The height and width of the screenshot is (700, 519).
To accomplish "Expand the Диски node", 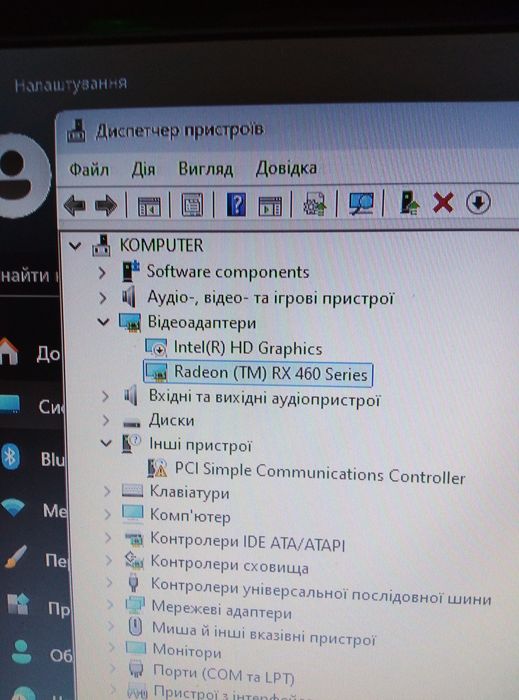I will click(x=105, y=420).
